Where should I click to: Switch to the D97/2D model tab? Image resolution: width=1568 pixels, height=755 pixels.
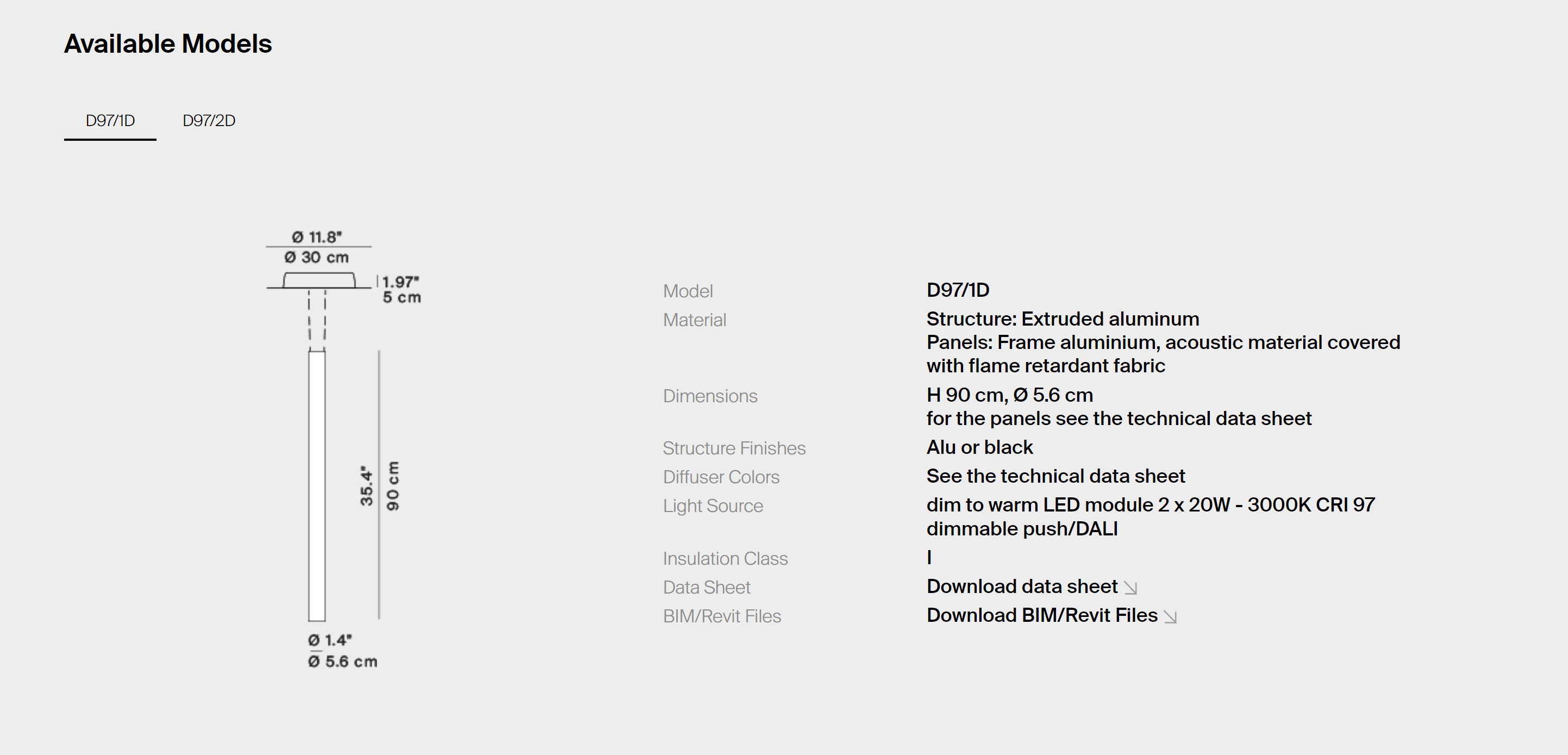[x=209, y=121]
